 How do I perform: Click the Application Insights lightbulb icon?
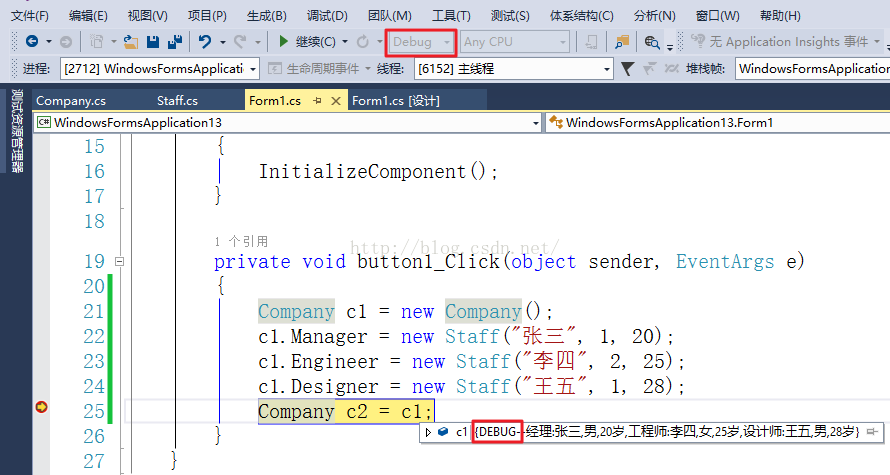(698, 41)
